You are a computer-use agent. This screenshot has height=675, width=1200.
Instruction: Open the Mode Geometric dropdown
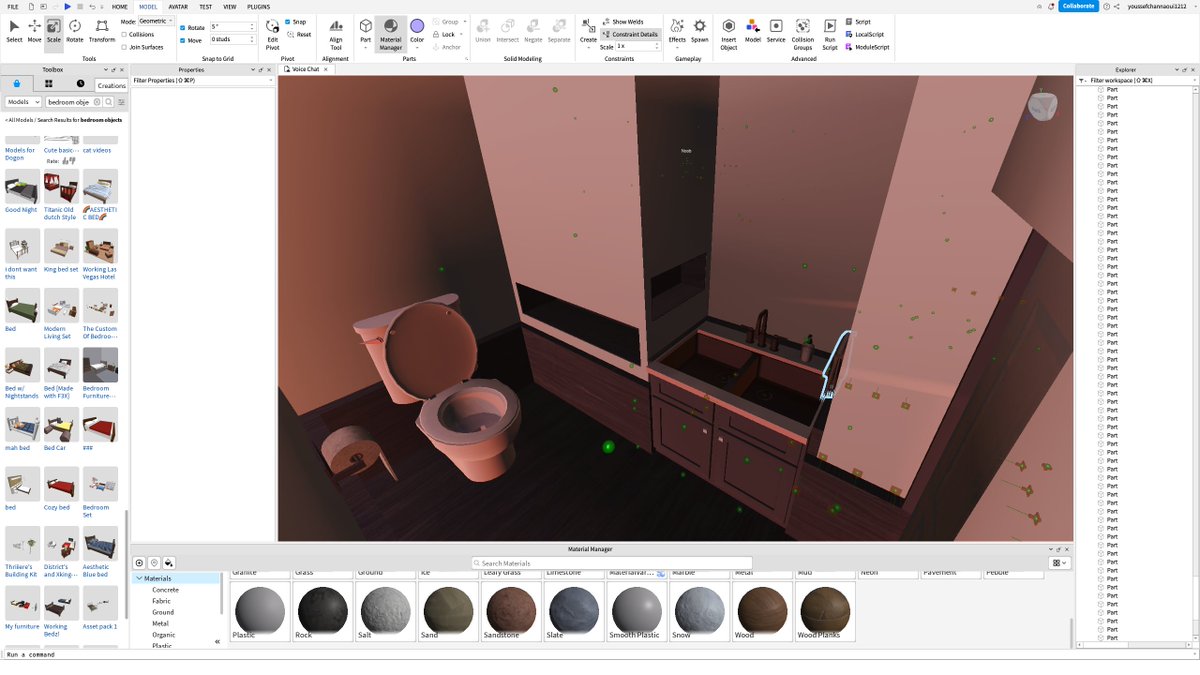coord(155,21)
